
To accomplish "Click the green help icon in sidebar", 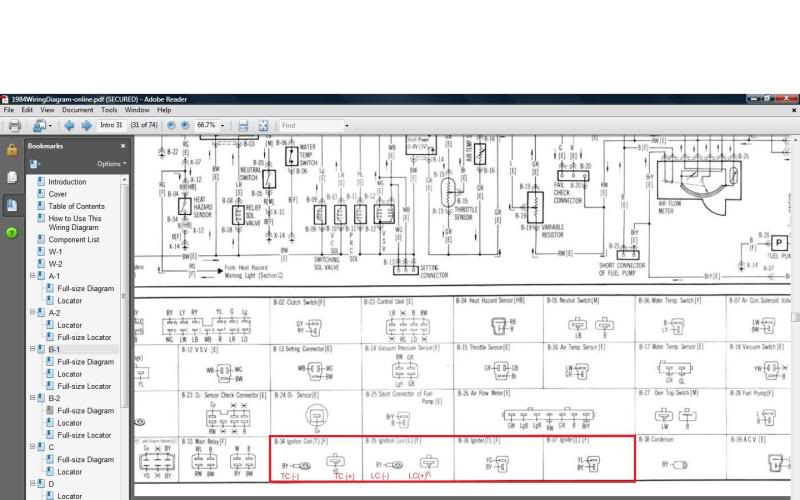I will tap(11, 233).
